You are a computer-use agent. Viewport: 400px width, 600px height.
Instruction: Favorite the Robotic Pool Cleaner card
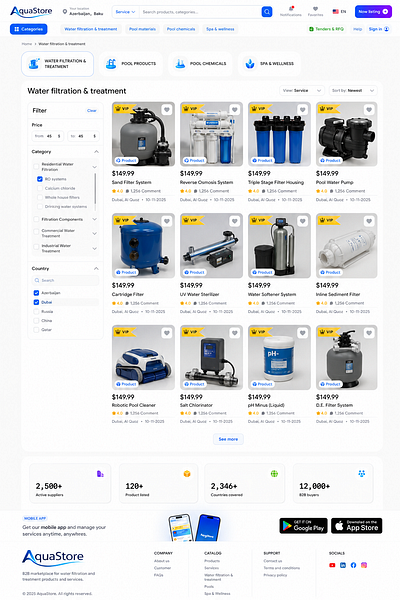click(x=167, y=333)
